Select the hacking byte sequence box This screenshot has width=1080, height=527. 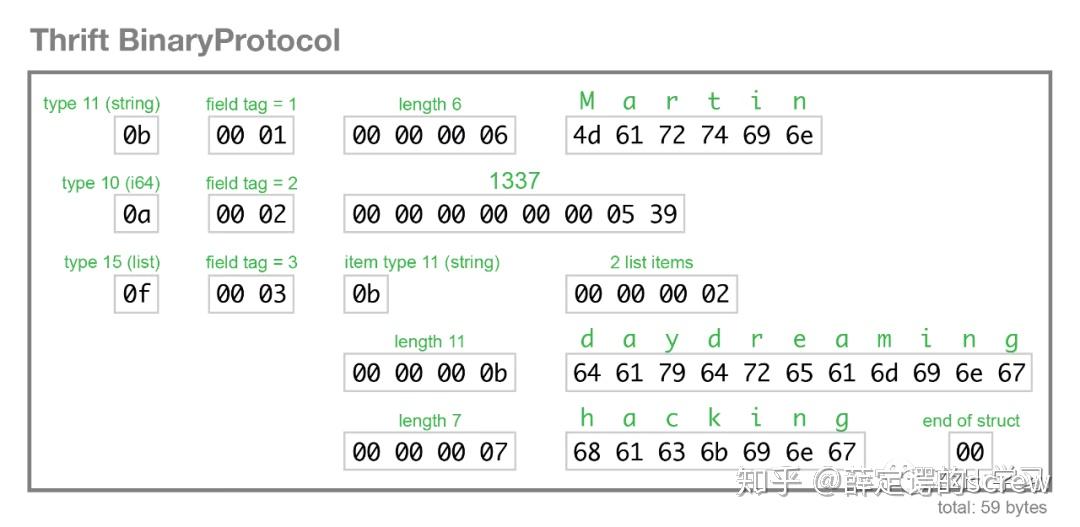pos(715,452)
